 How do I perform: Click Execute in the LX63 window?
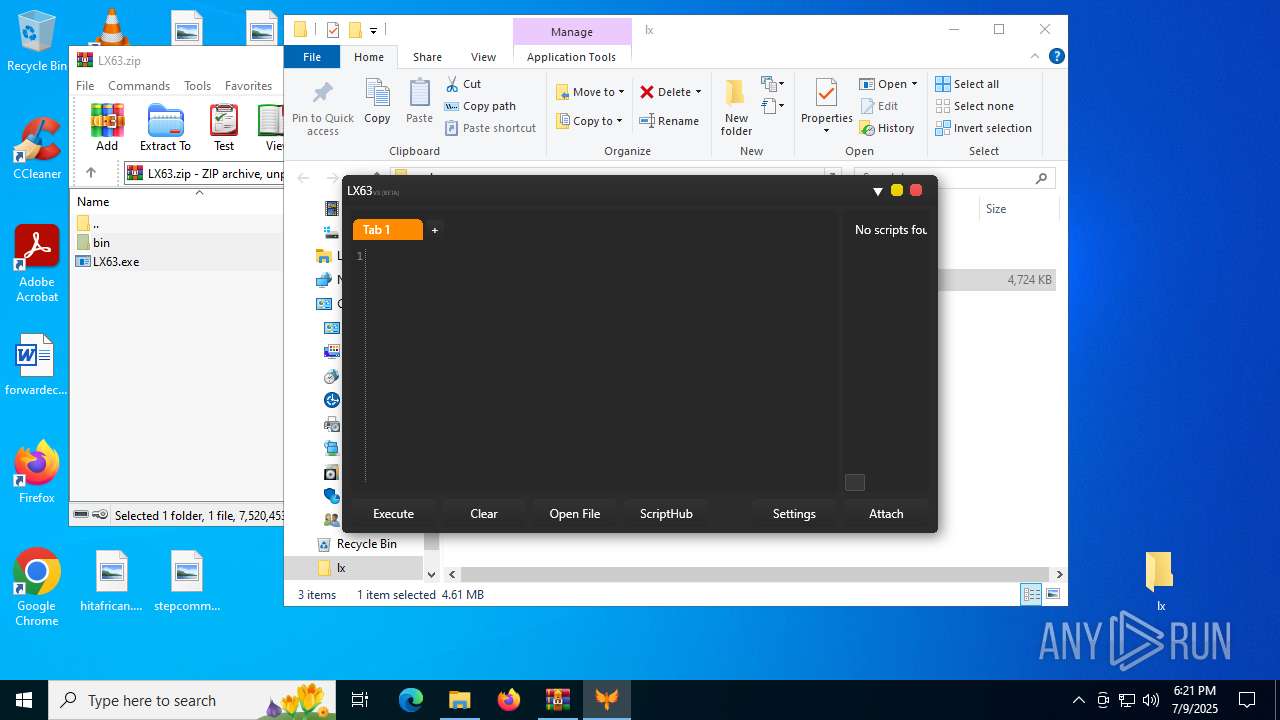[x=393, y=514]
